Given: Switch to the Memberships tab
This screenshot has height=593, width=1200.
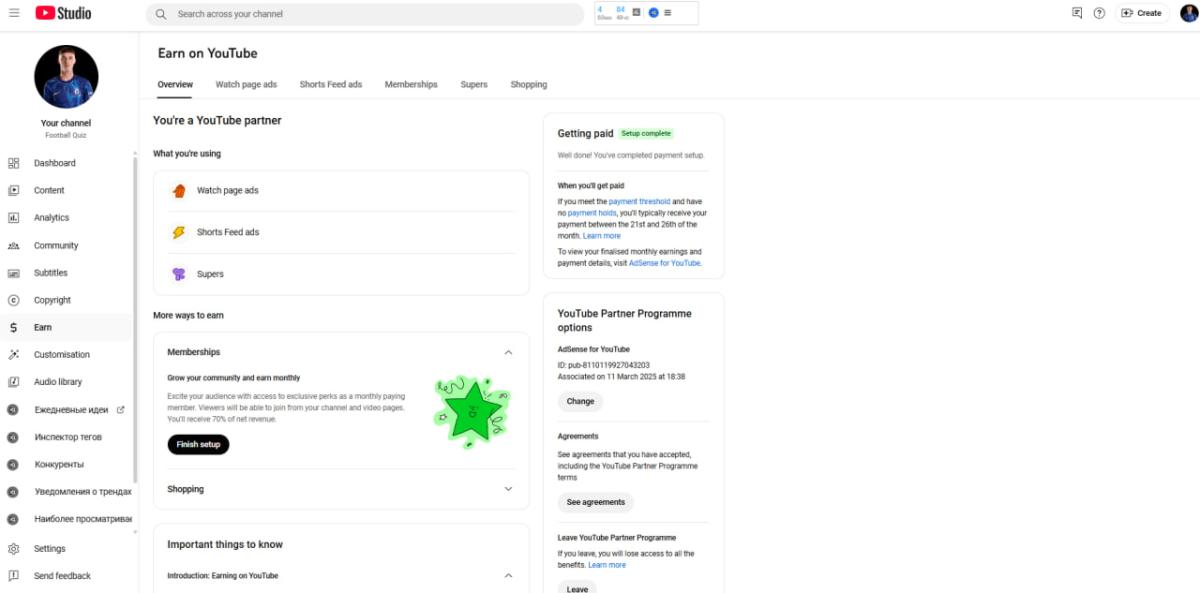Looking at the screenshot, I should click(411, 85).
